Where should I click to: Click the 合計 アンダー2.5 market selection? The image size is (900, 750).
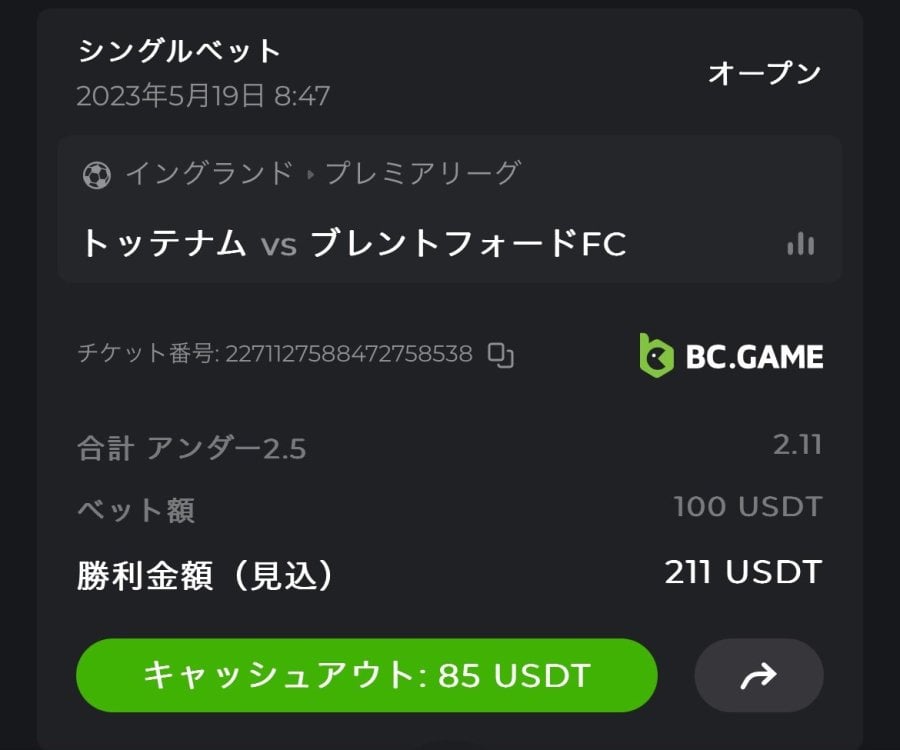pyautogui.click(x=192, y=449)
